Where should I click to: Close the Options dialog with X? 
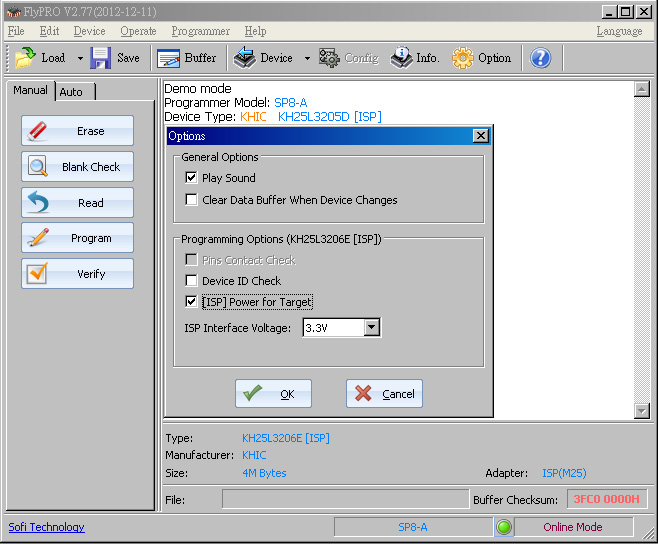click(x=481, y=136)
